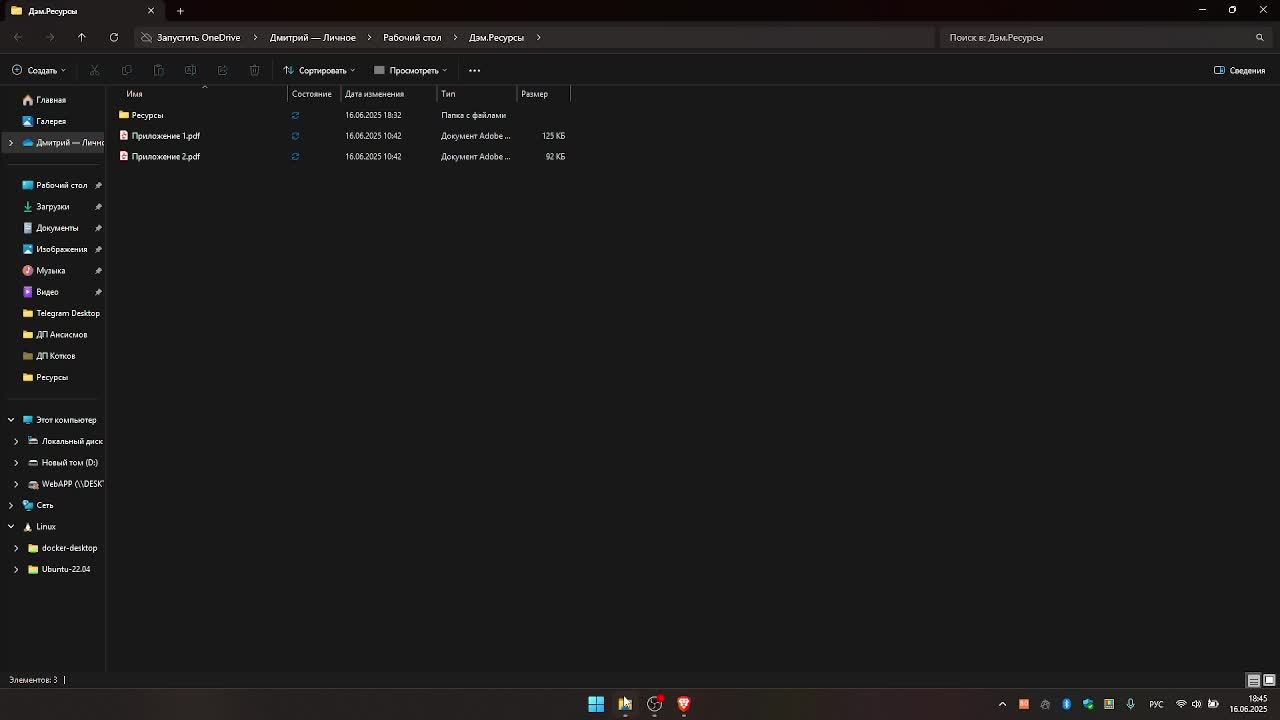Open chevron after Рабочий стол breadcrumb
The image size is (1280, 720).
pos(455,37)
